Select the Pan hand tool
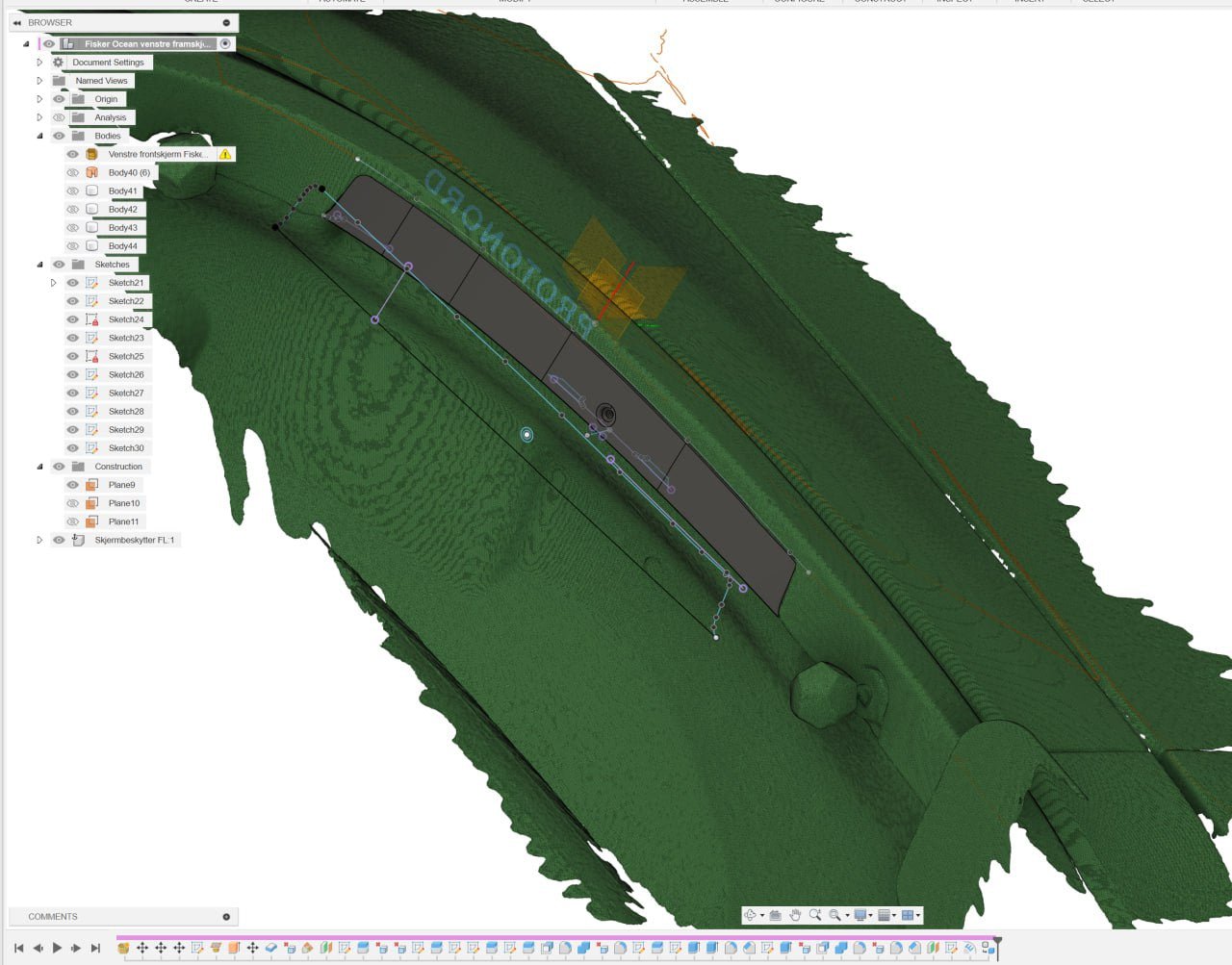Image resolution: width=1232 pixels, height=965 pixels. [795, 915]
